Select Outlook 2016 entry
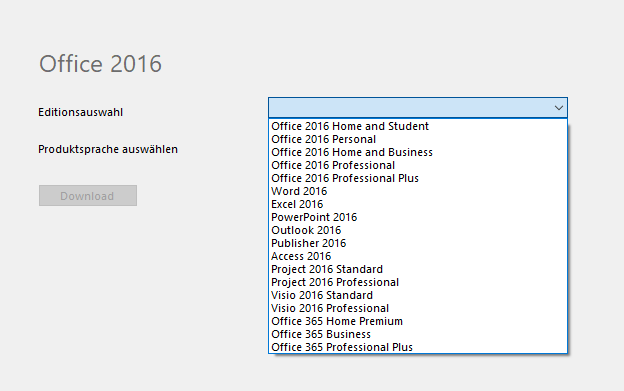 click(418, 230)
